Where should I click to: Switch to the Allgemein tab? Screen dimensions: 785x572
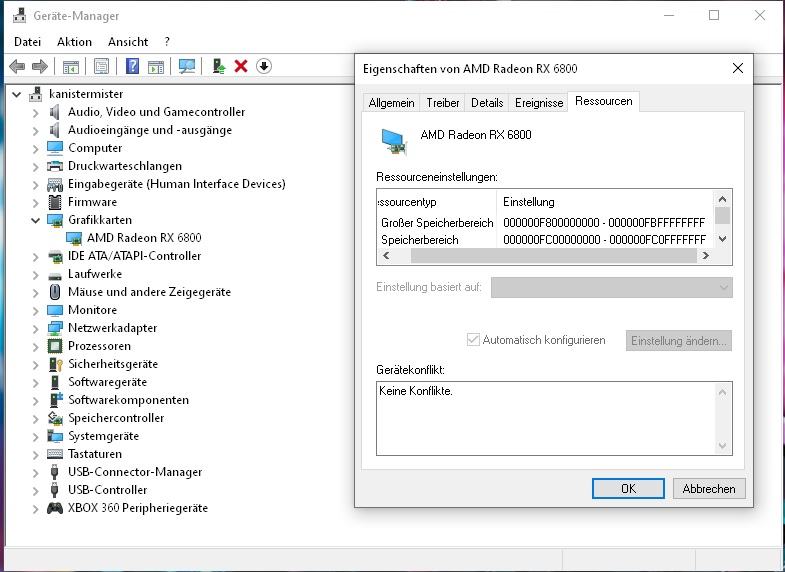tap(391, 103)
